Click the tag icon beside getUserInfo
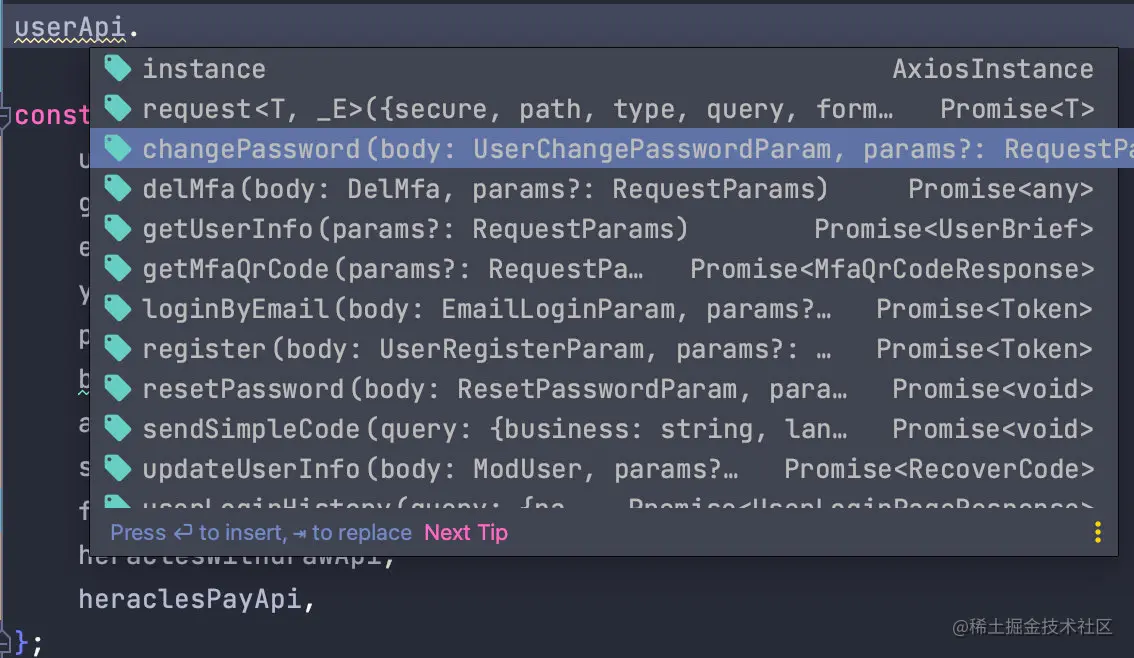This screenshot has width=1134, height=658. click(x=117, y=228)
